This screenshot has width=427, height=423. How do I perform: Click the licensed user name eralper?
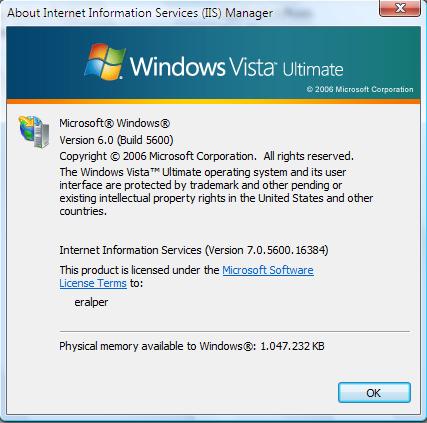91,302
